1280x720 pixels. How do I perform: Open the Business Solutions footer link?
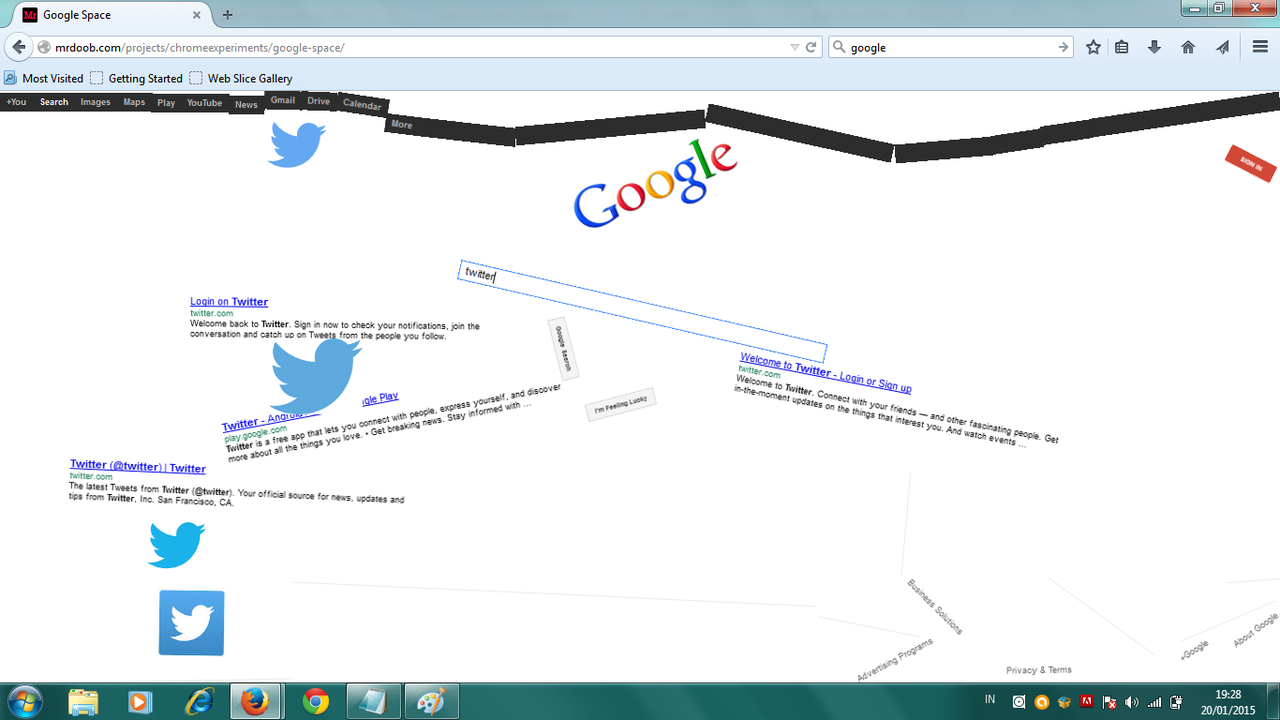pyautogui.click(x=935, y=606)
